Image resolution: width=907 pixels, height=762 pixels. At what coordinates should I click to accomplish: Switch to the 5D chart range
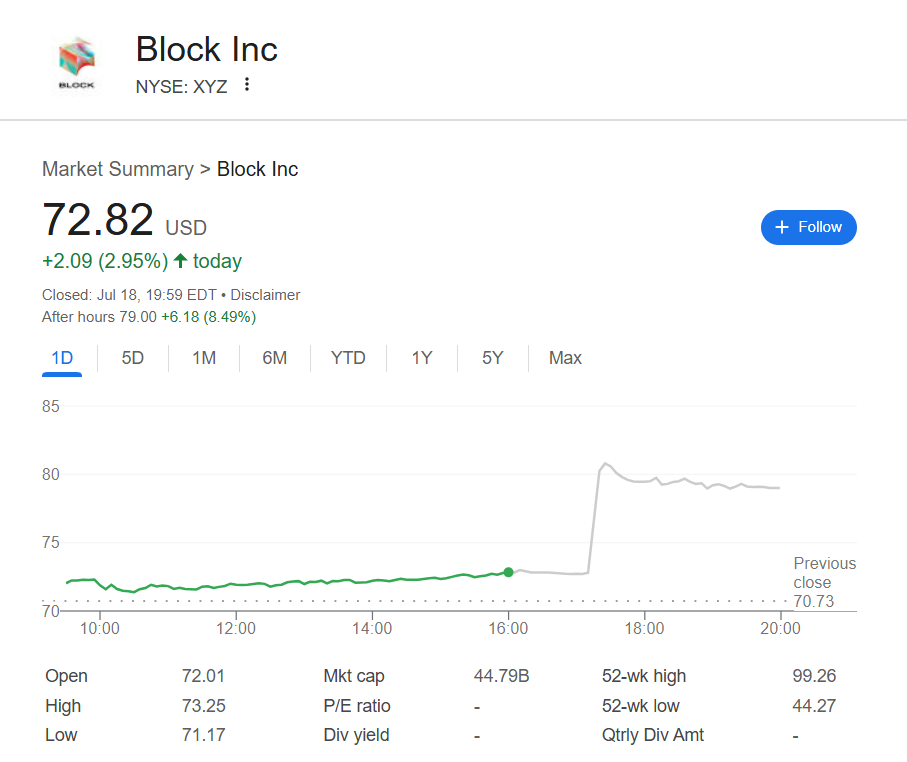tap(133, 358)
